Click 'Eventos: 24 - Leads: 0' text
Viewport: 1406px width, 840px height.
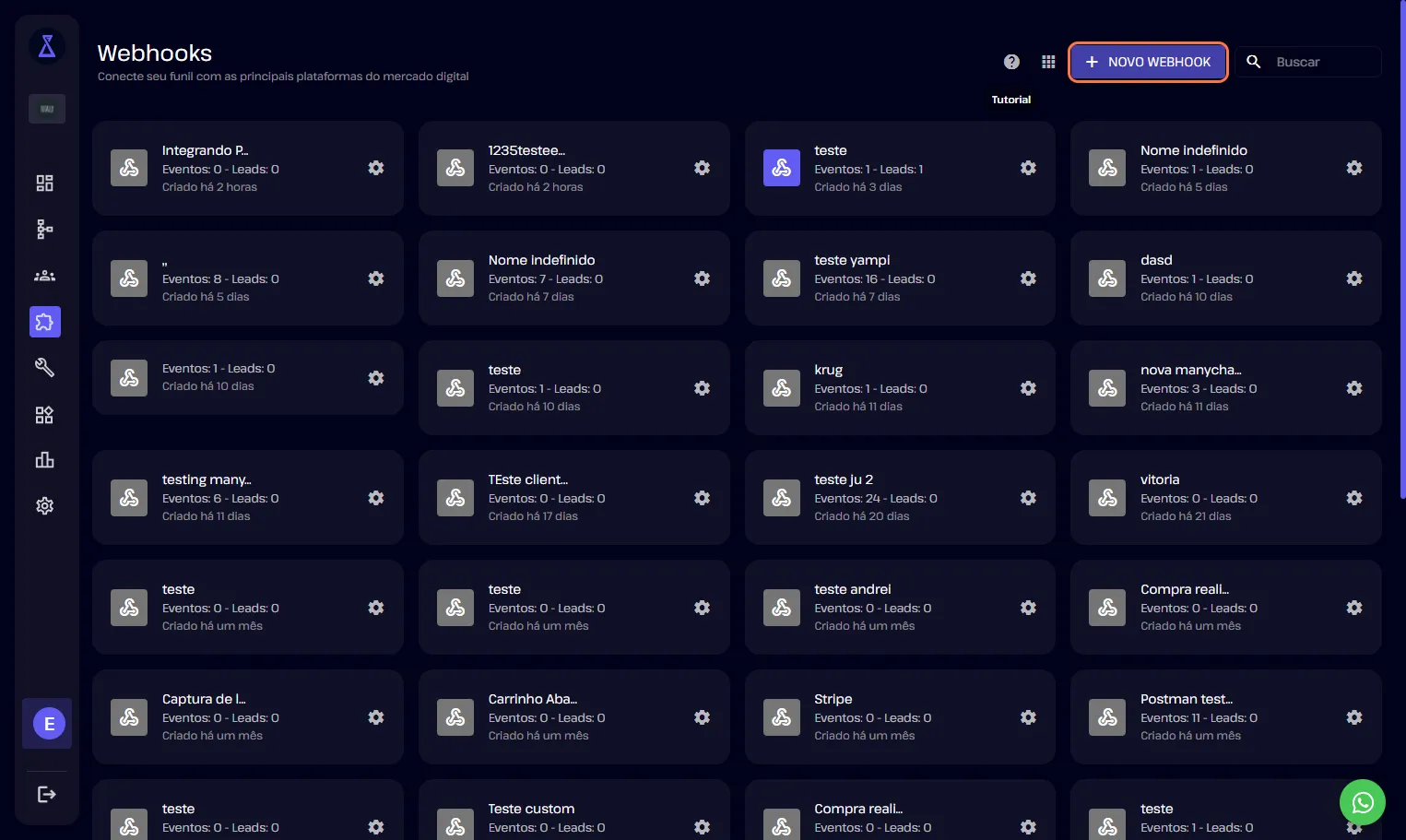[x=876, y=499]
